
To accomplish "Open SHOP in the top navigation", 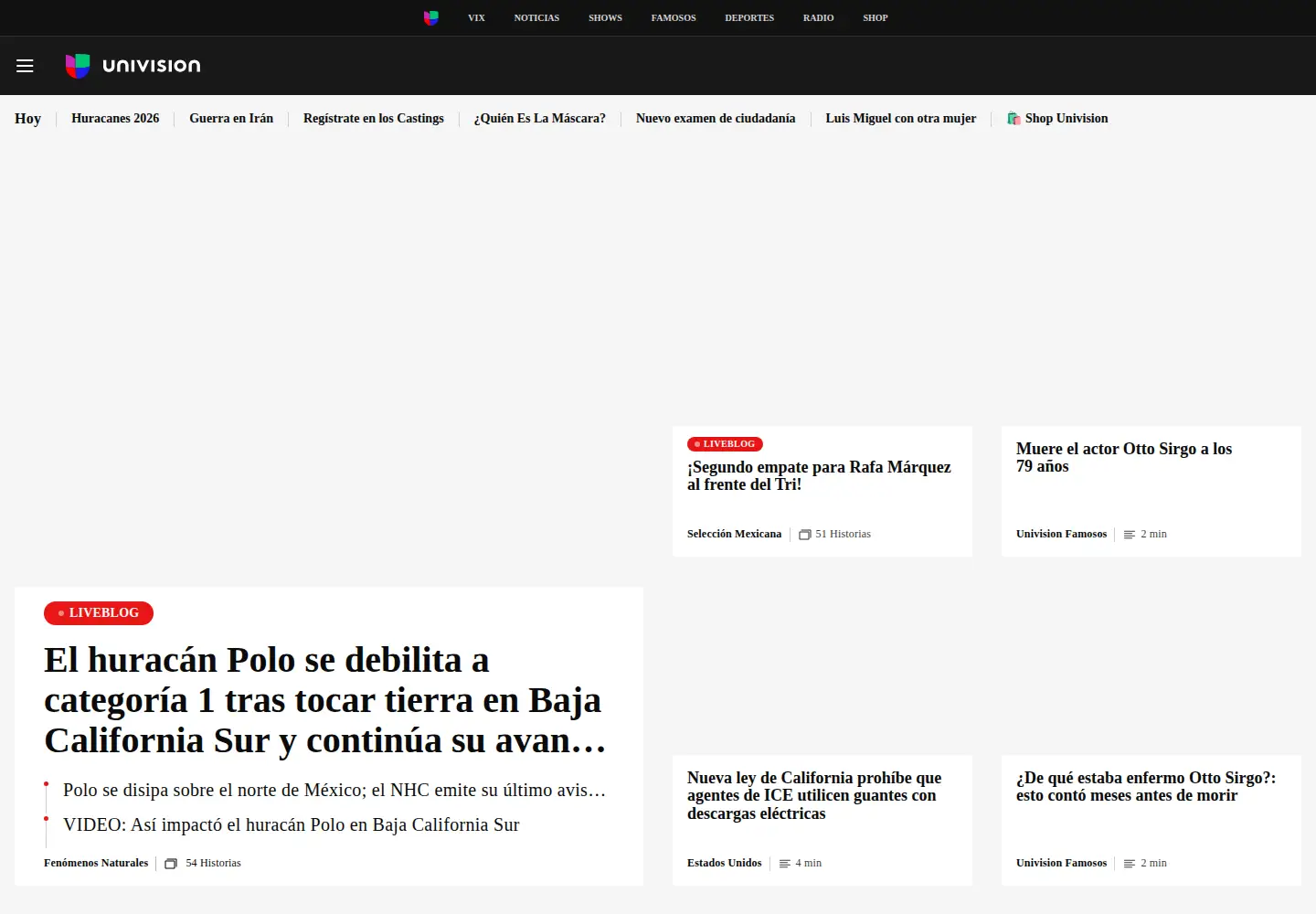I will tap(876, 17).
